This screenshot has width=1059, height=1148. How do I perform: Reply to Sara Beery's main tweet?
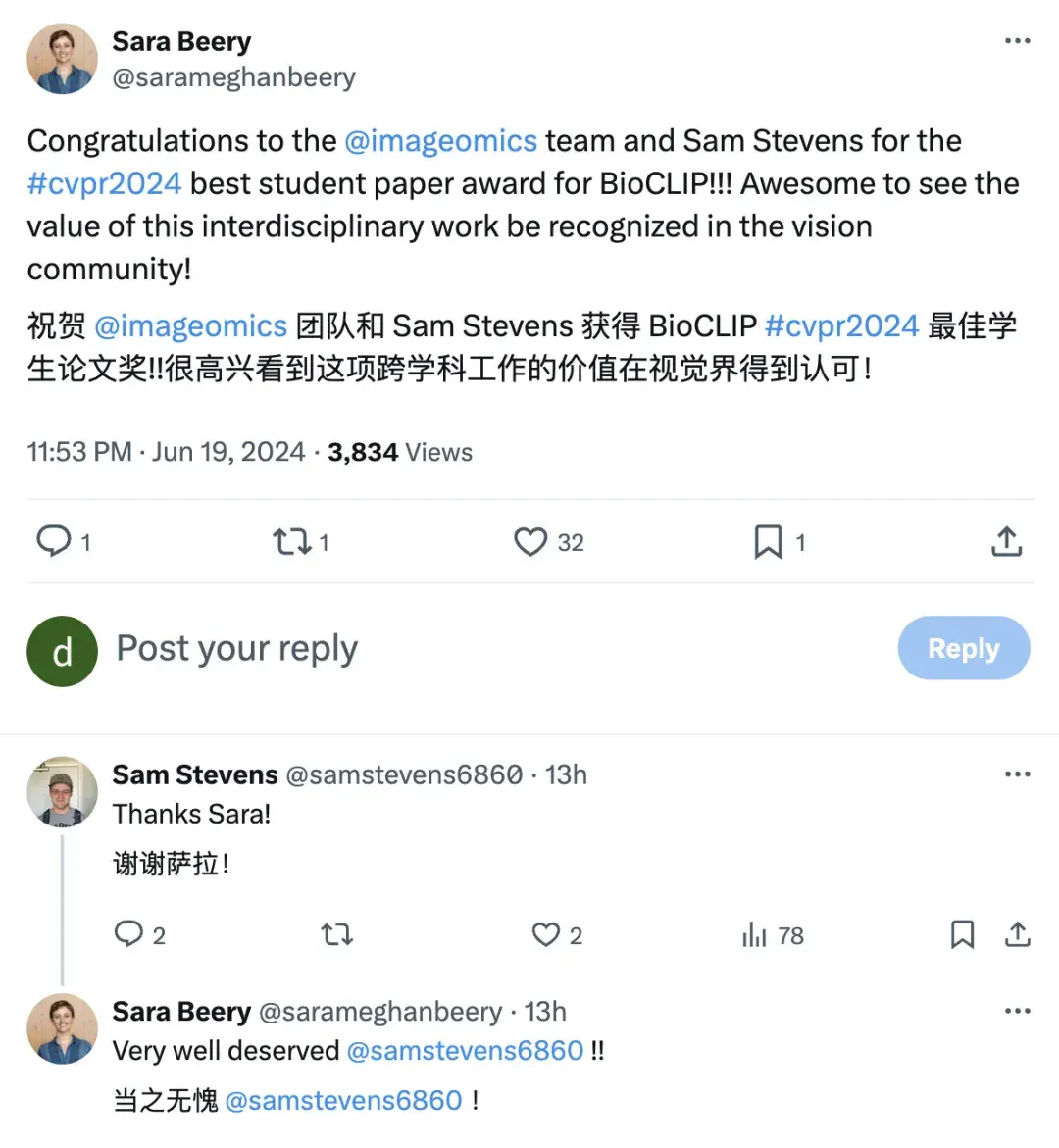[x=55, y=540]
